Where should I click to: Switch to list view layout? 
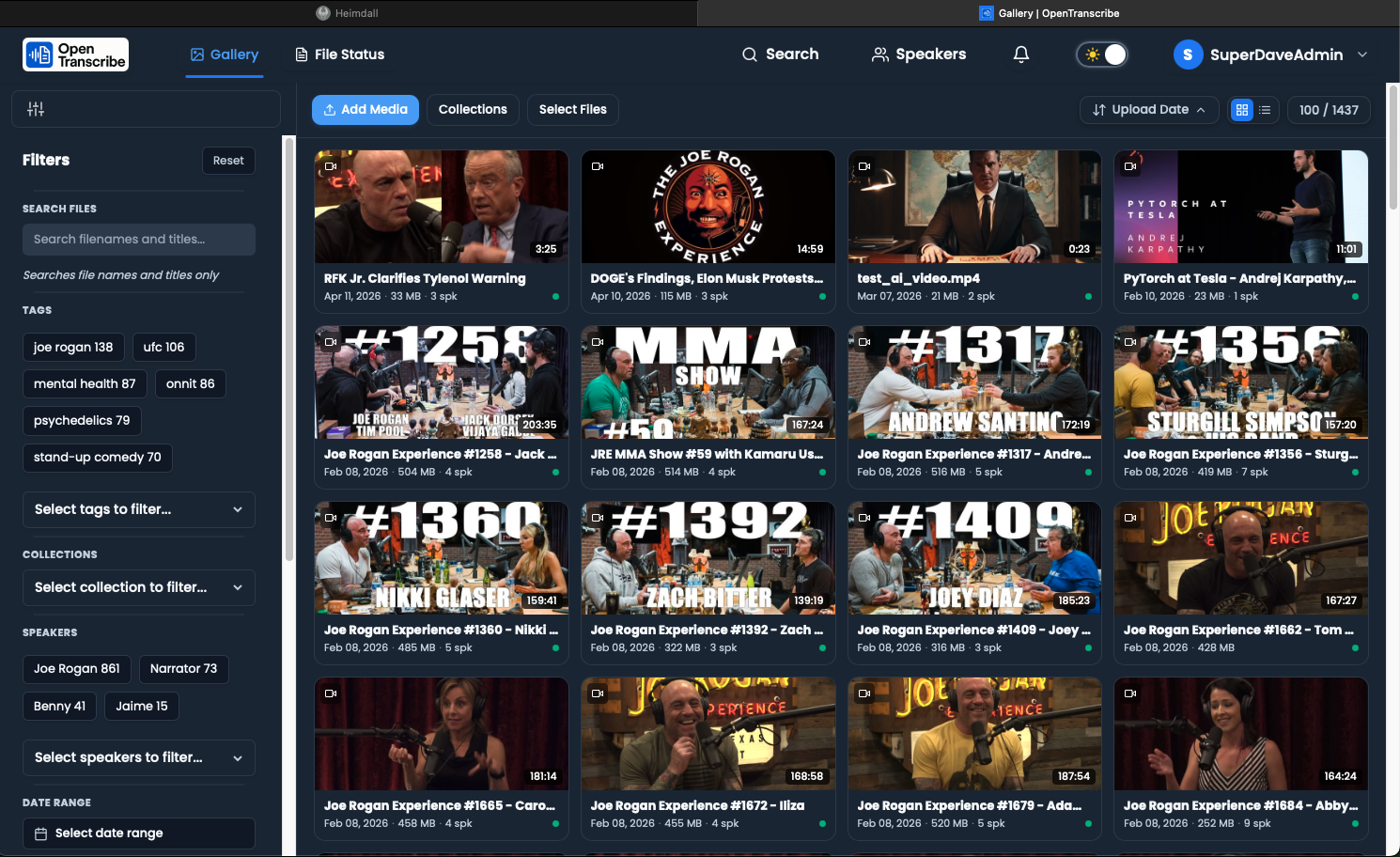1265,110
